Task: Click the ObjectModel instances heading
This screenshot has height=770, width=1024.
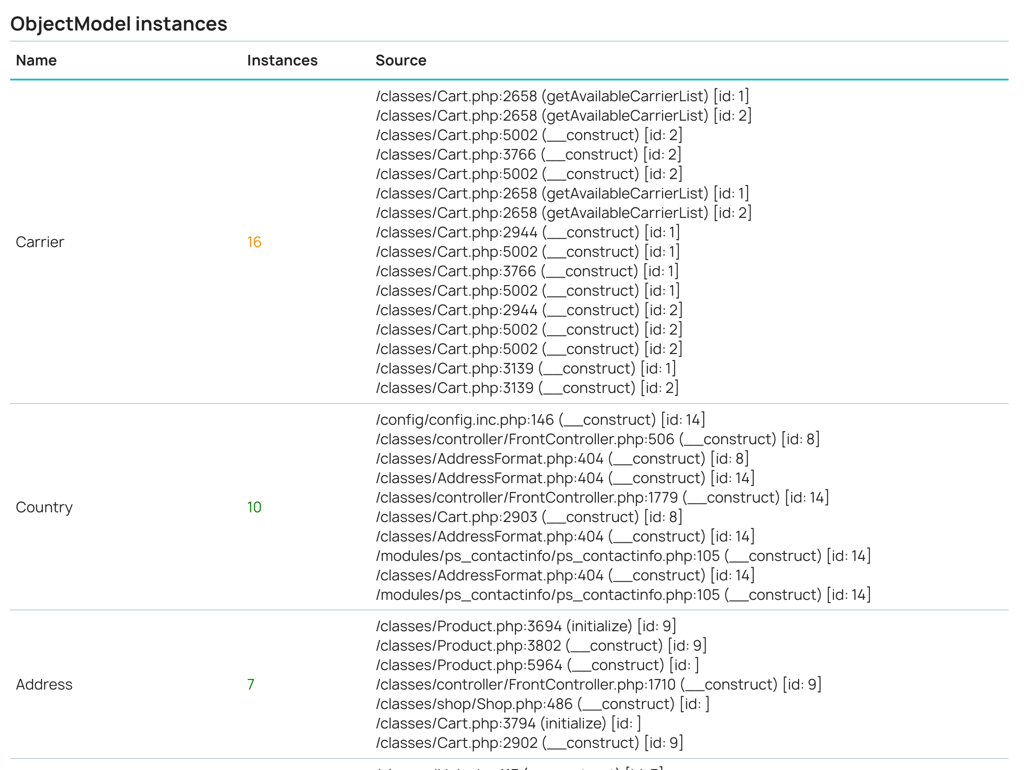Action: pyautogui.click(x=118, y=23)
